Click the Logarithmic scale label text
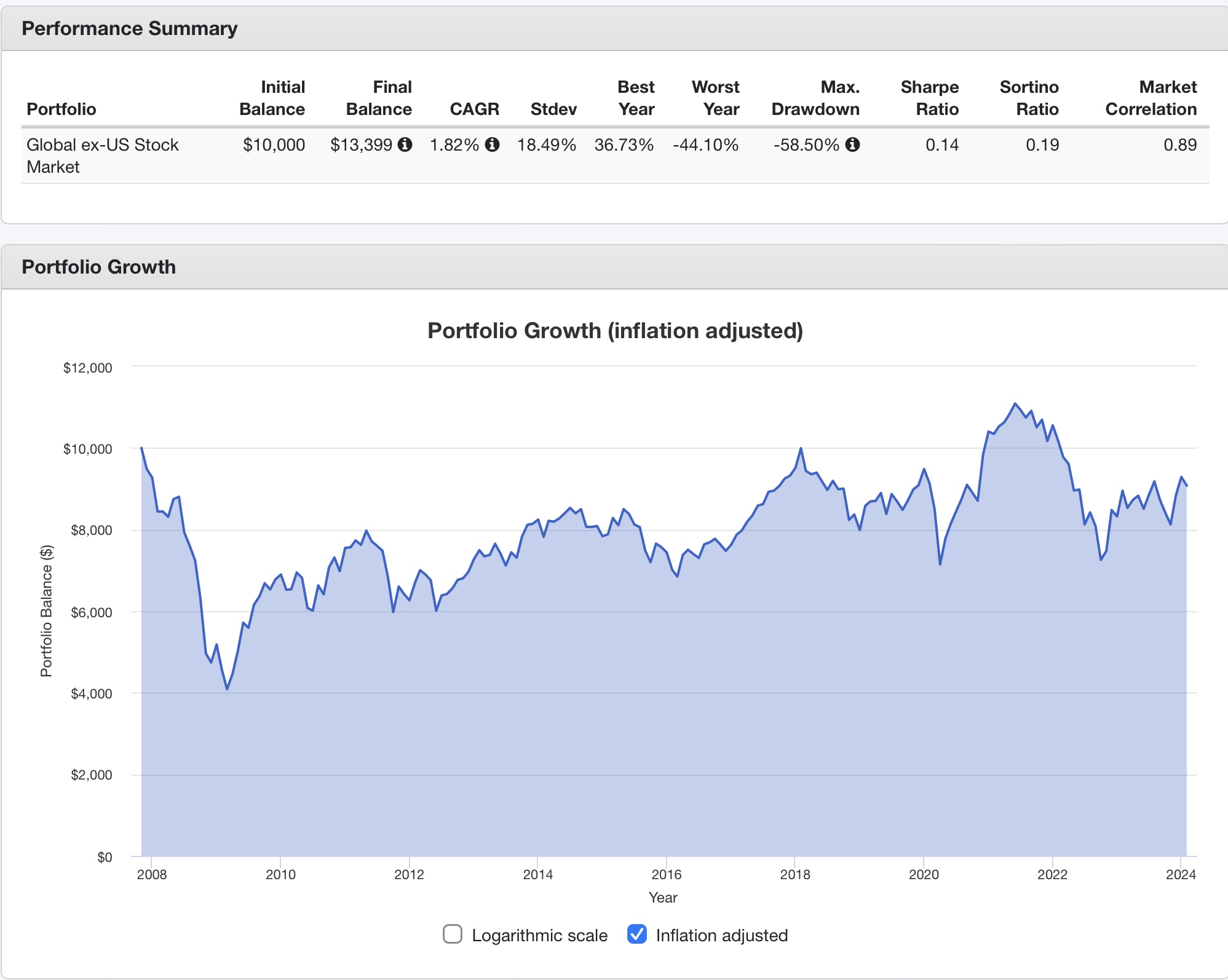Viewport: 1228px width, 980px height. 539,935
